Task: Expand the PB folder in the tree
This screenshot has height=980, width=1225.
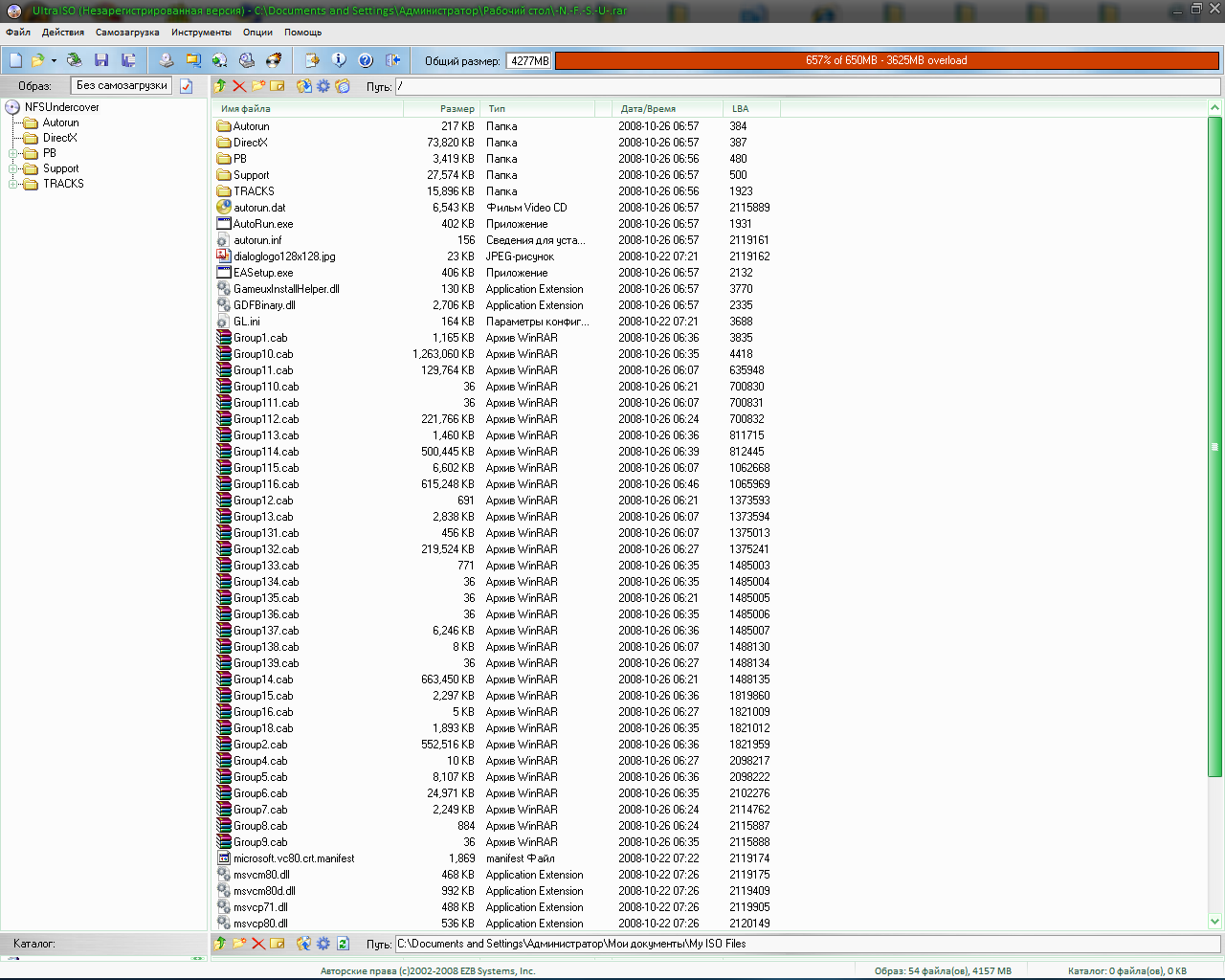Action: [x=13, y=153]
